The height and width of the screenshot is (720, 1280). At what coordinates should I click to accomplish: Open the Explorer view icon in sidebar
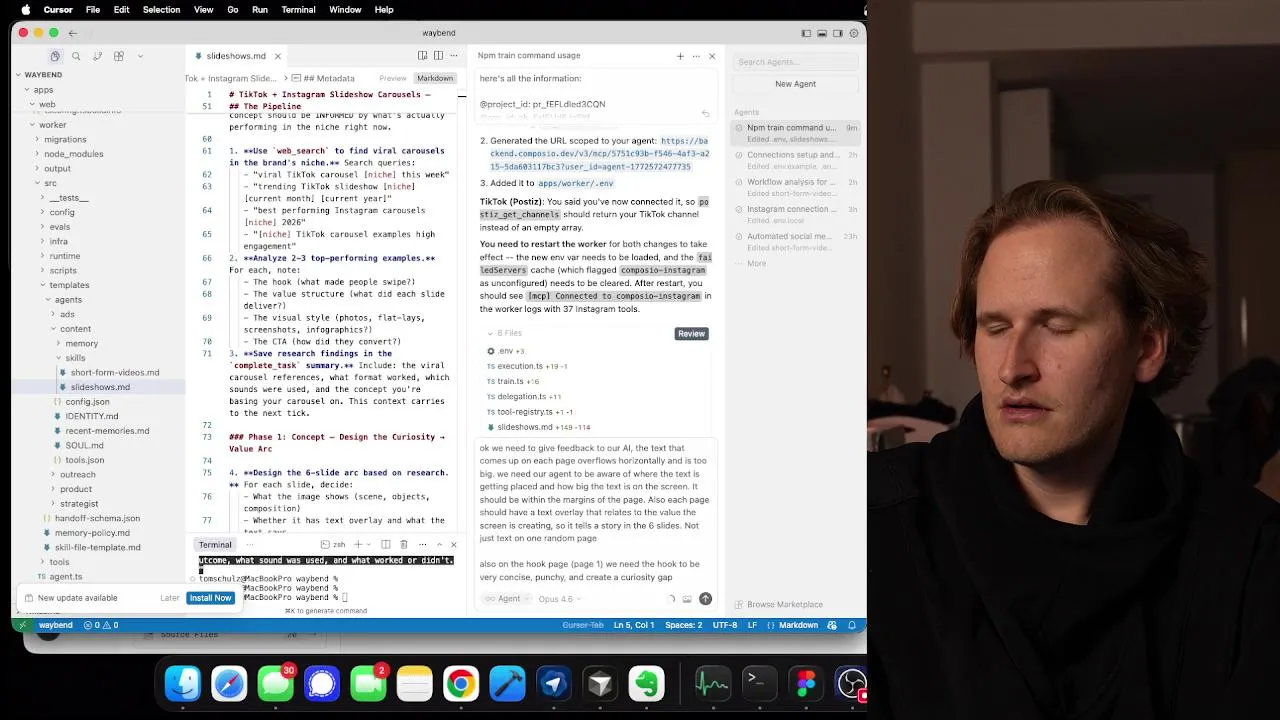(55, 56)
